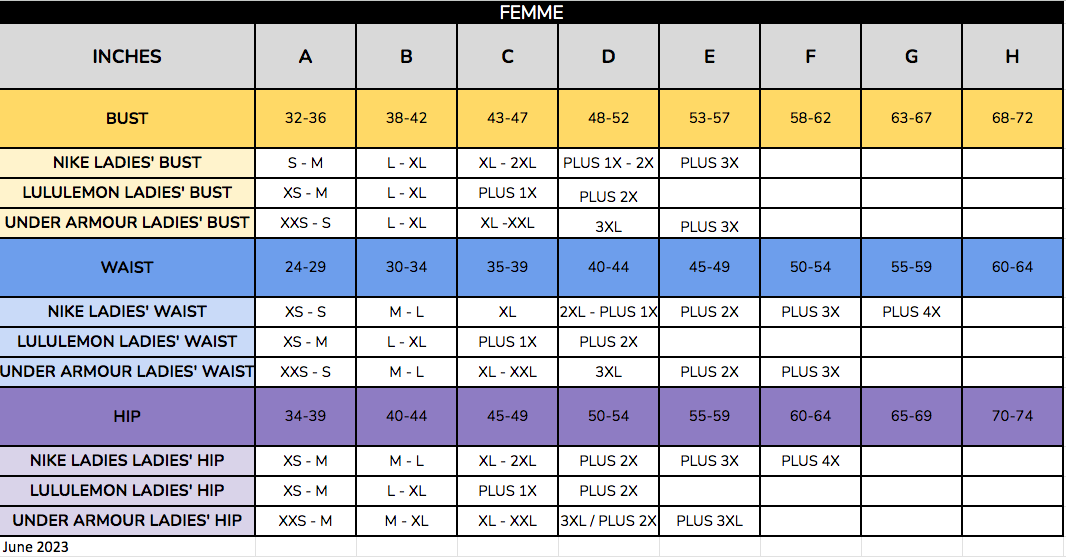Click the 32-36 bust range cell

coord(305,118)
